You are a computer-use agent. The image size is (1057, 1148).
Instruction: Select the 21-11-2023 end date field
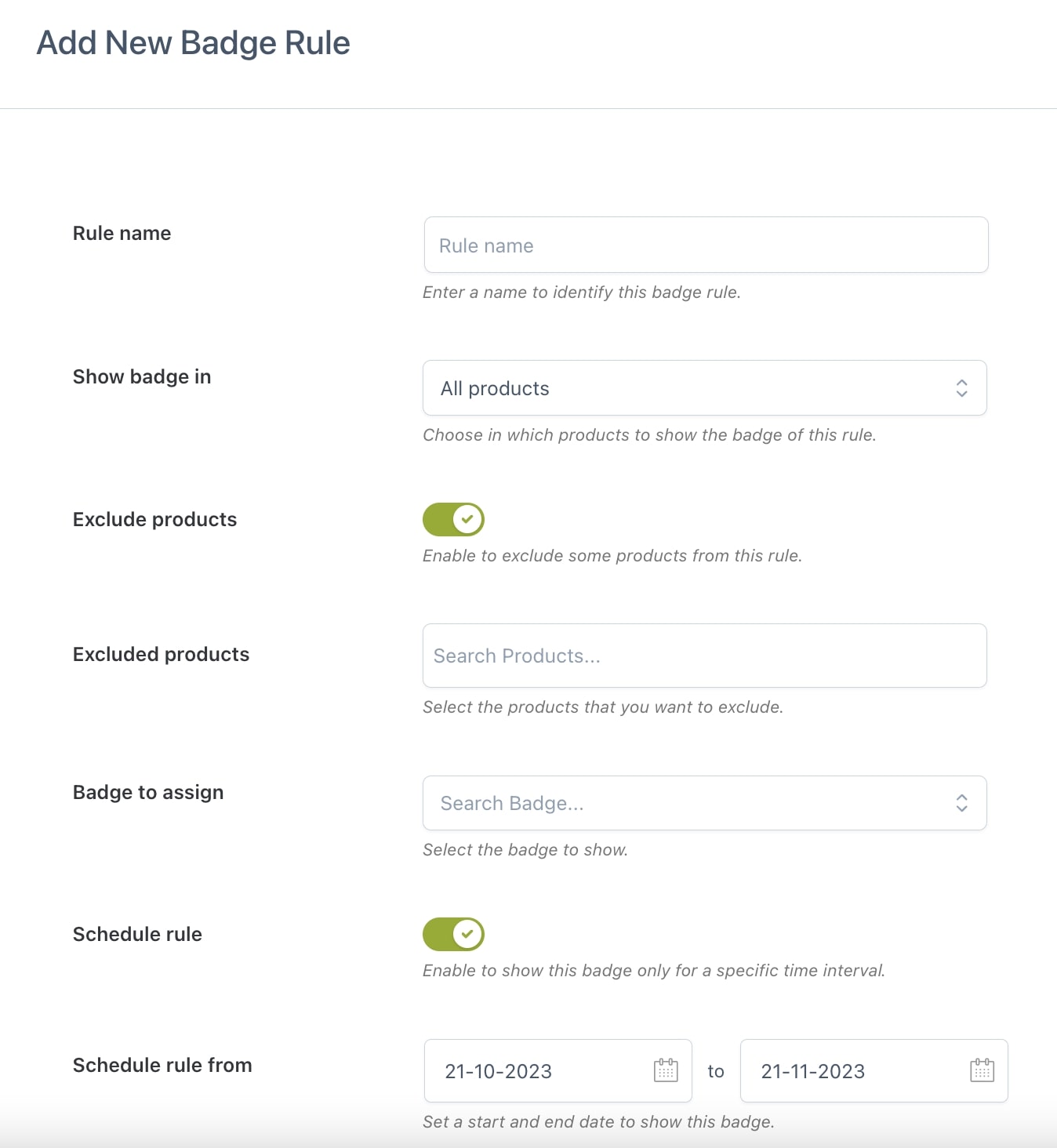pyautogui.click(x=874, y=1071)
